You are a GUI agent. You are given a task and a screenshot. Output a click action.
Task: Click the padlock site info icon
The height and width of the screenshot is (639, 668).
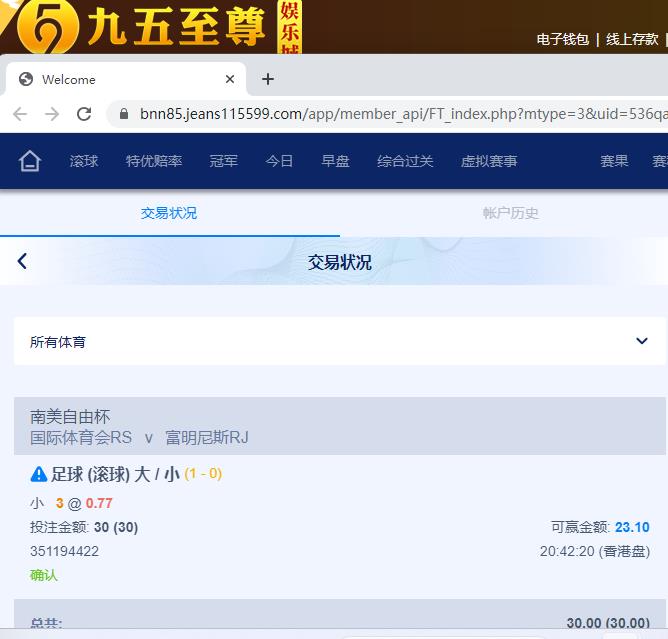click(124, 114)
